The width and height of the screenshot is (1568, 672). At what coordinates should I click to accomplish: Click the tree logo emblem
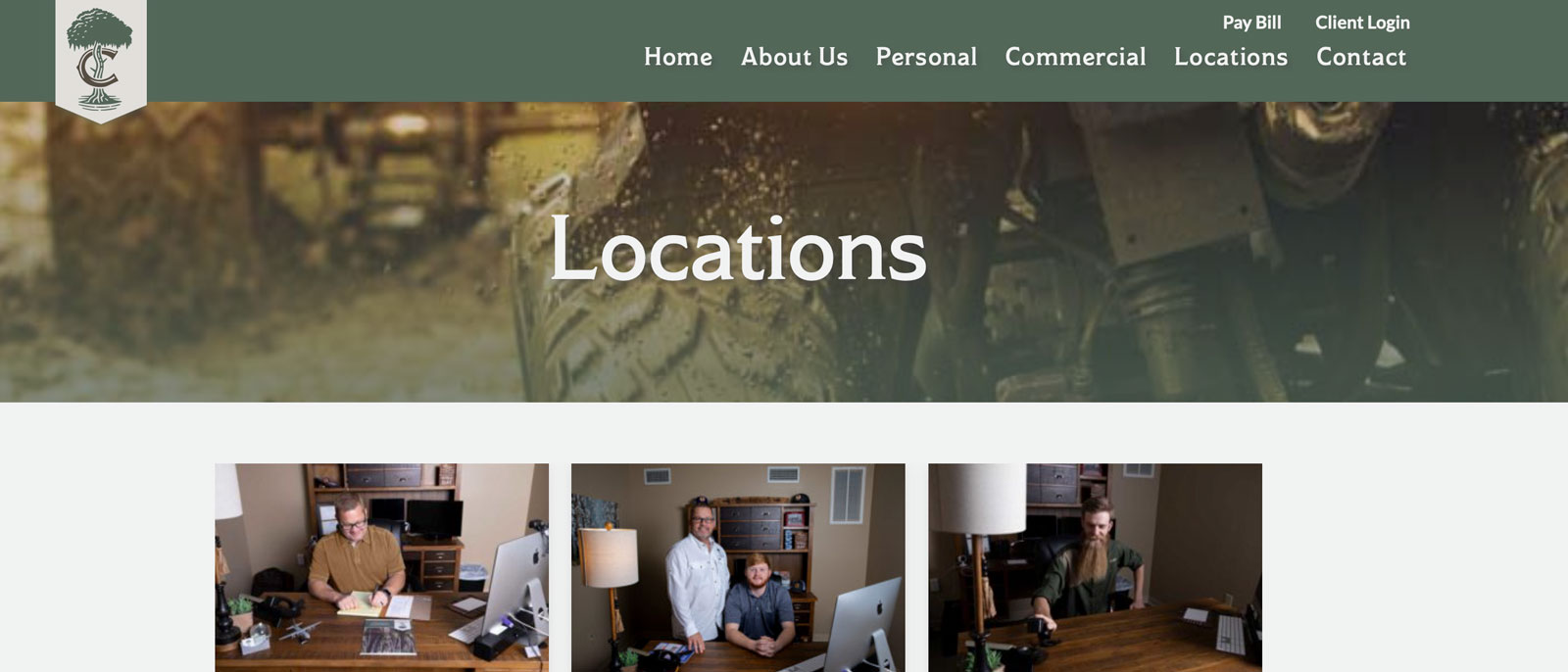100,60
